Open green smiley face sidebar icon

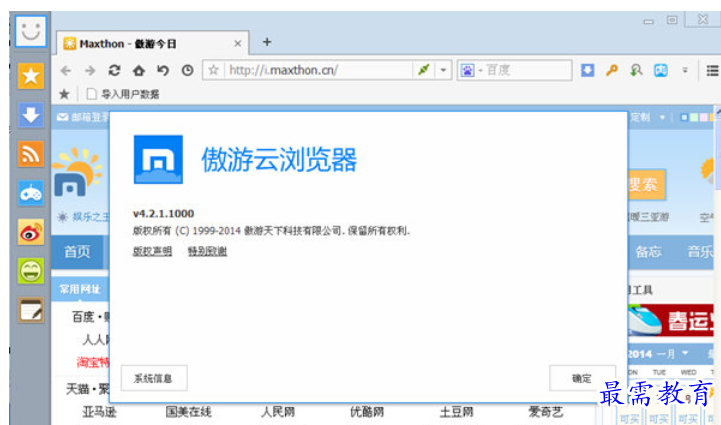click(31, 271)
